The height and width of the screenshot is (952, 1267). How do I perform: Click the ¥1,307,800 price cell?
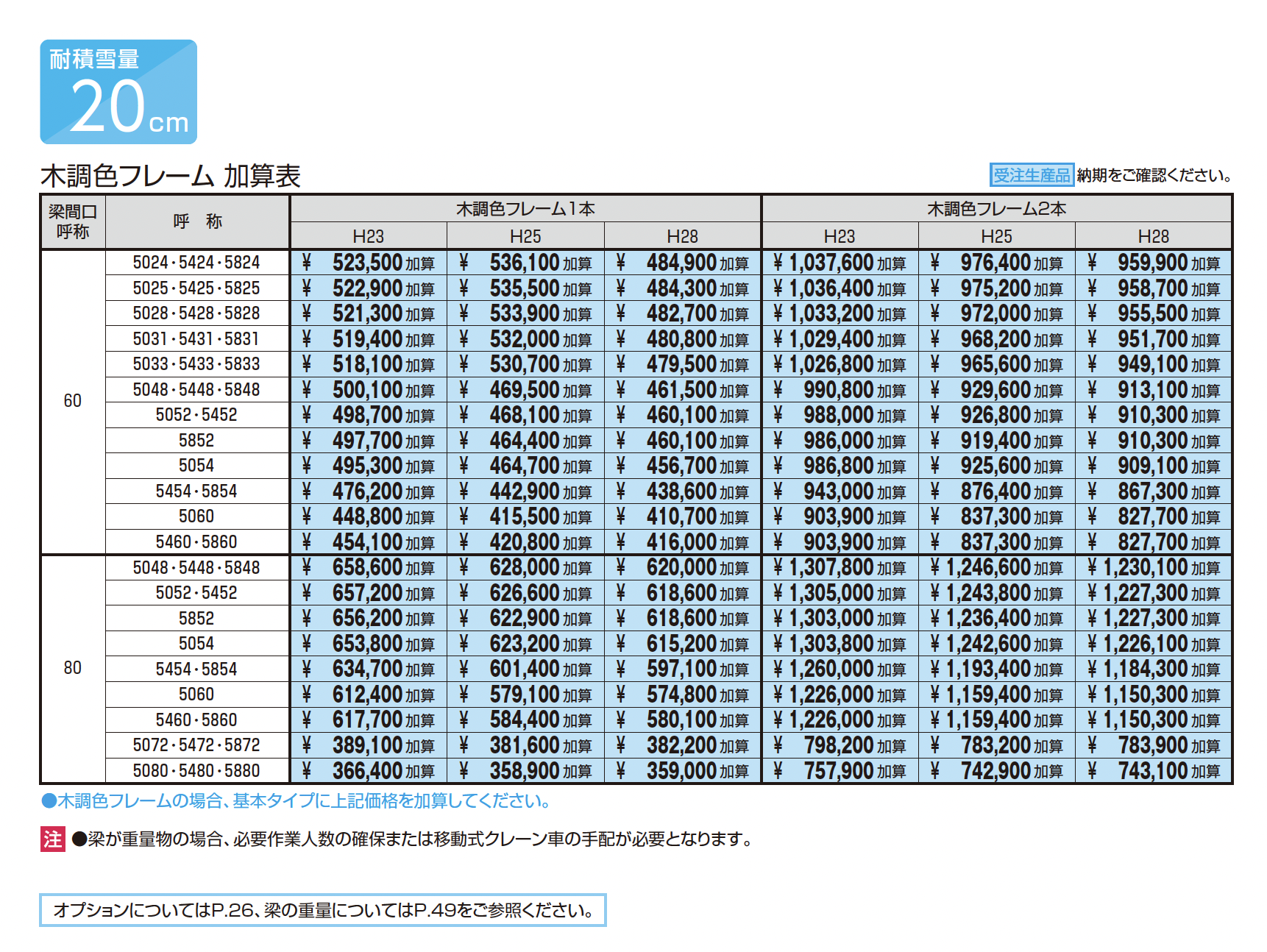[839, 567]
